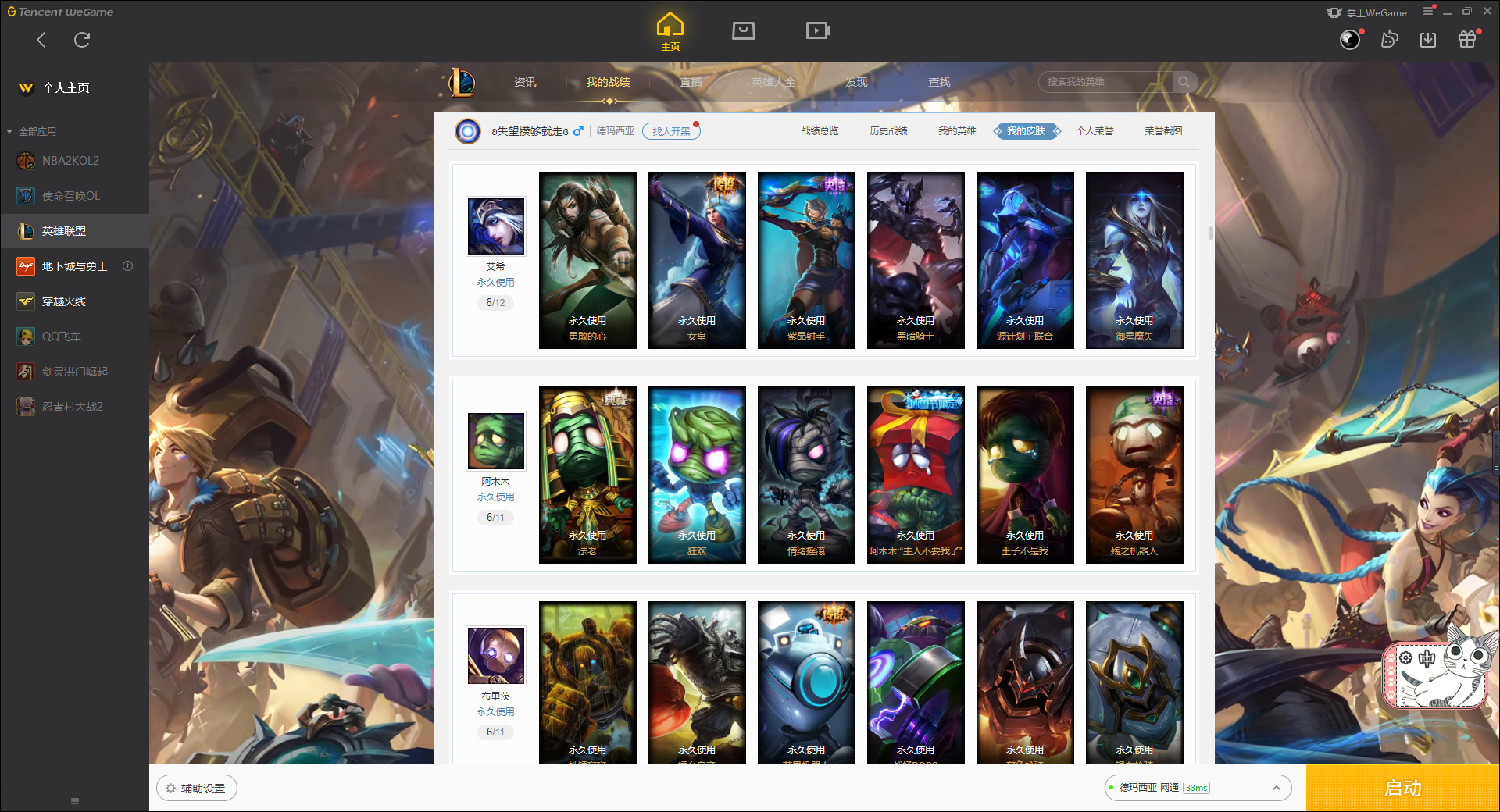Open the 主页 home icon tab
Screen dimensions: 1500x812
pyautogui.click(x=670, y=32)
